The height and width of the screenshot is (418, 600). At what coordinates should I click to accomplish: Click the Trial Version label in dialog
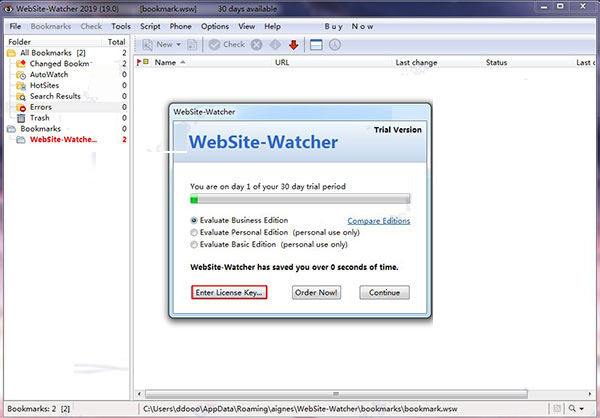pos(398,130)
